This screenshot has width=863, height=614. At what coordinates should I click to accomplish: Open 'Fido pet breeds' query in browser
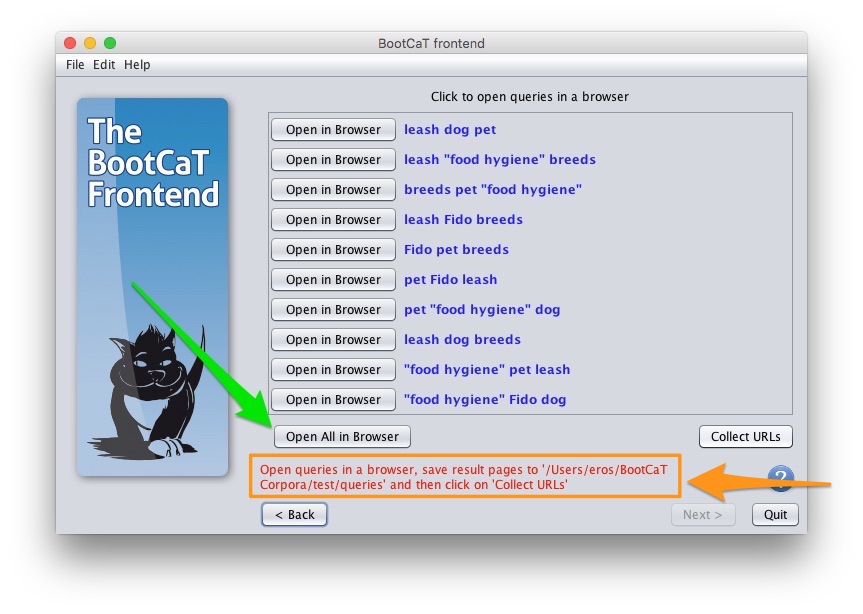click(x=333, y=249)
